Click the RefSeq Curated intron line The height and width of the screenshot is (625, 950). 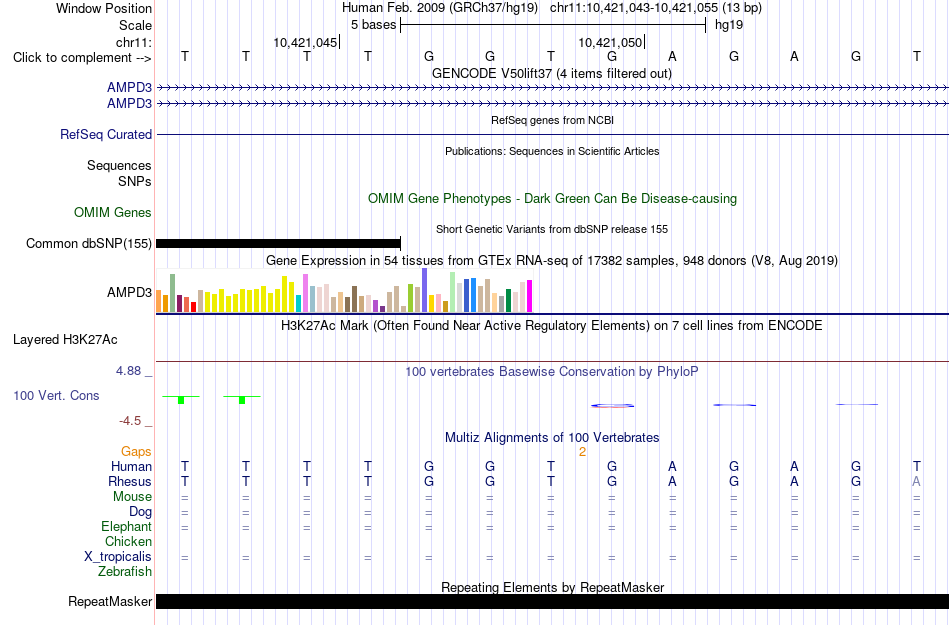(x=552, y=134)
